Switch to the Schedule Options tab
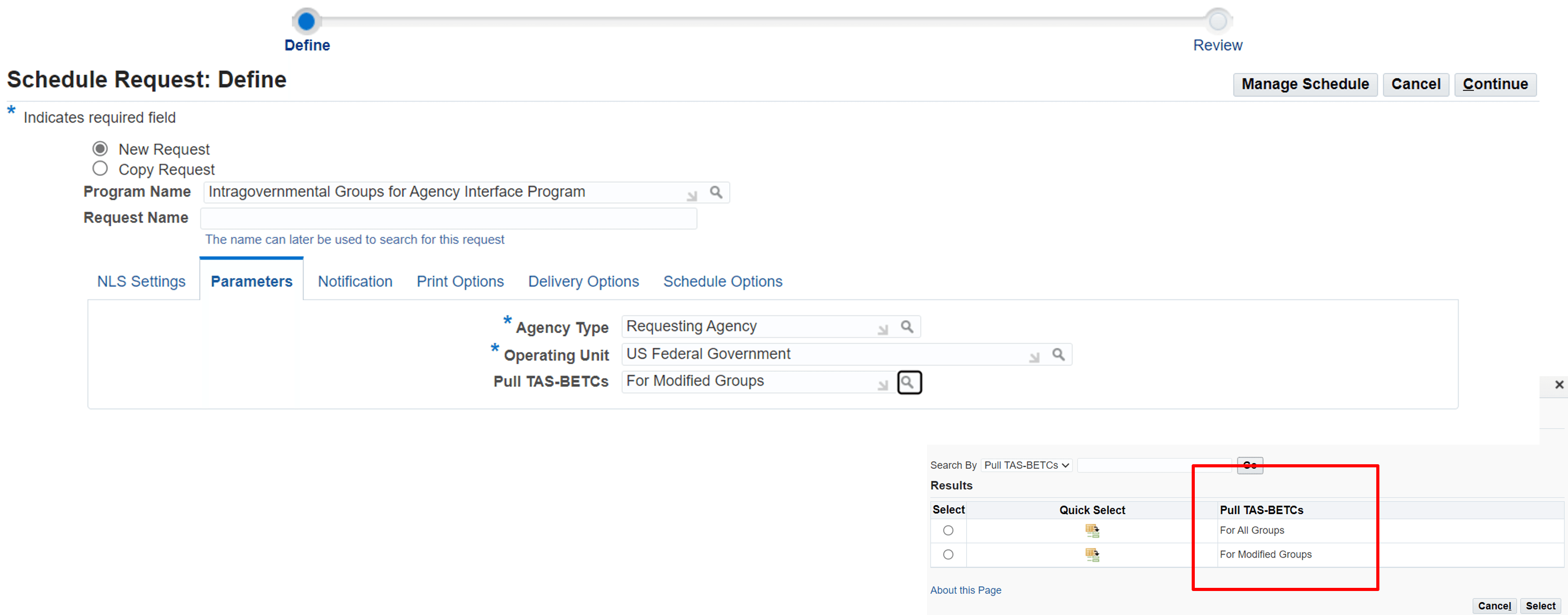1568x615 pixels. click(722, 281)
